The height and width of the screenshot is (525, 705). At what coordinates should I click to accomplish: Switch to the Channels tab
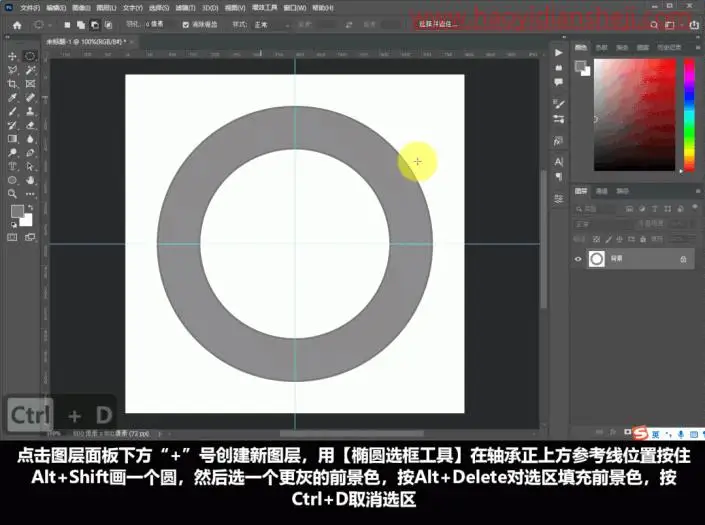[x=602, y=191]
